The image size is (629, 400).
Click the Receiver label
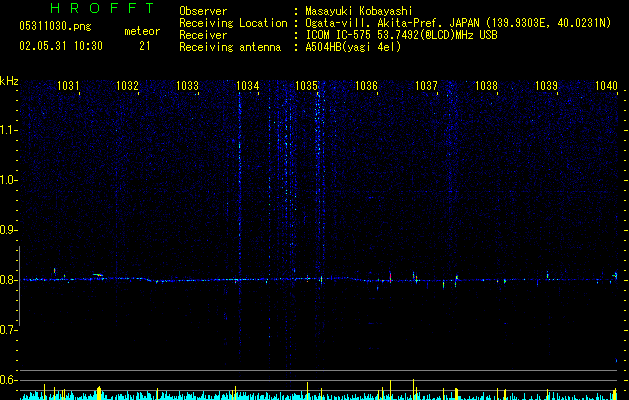tap(203, 35)
